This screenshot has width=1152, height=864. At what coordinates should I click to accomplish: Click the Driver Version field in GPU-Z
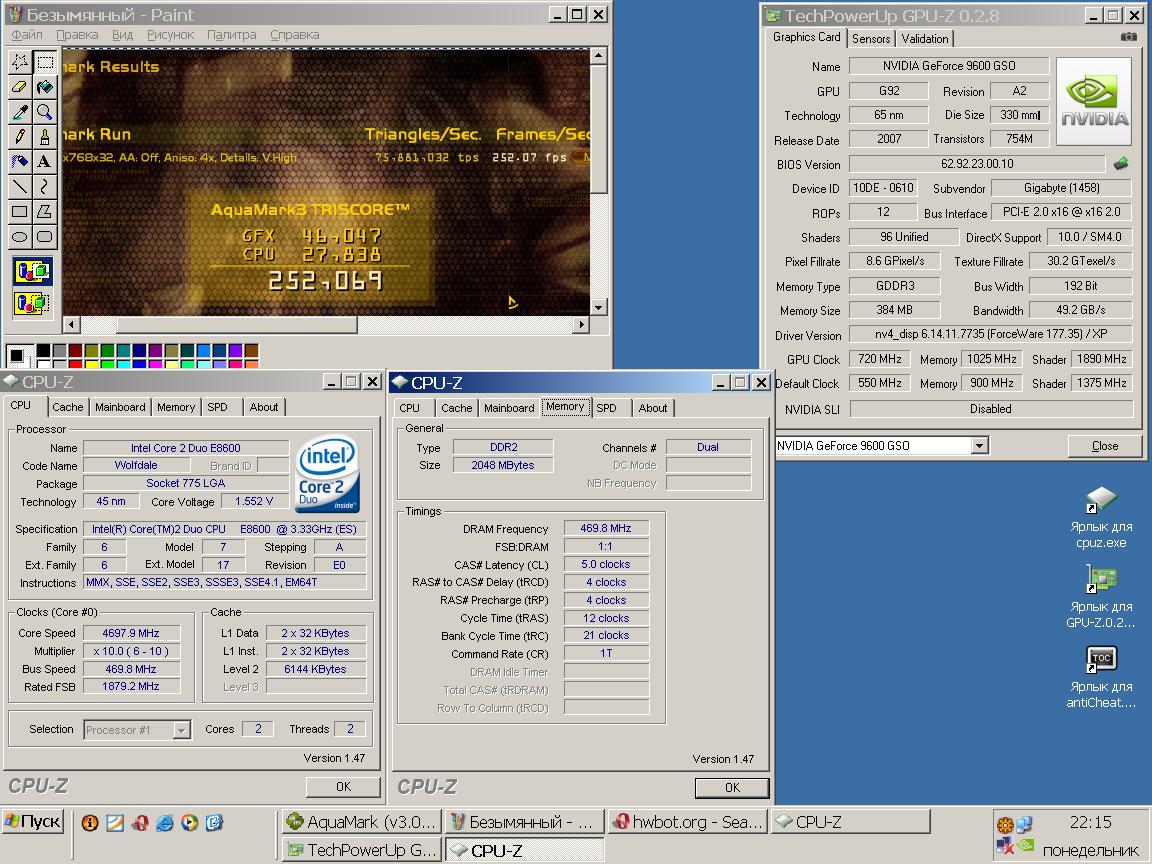(x=990, y=334)
